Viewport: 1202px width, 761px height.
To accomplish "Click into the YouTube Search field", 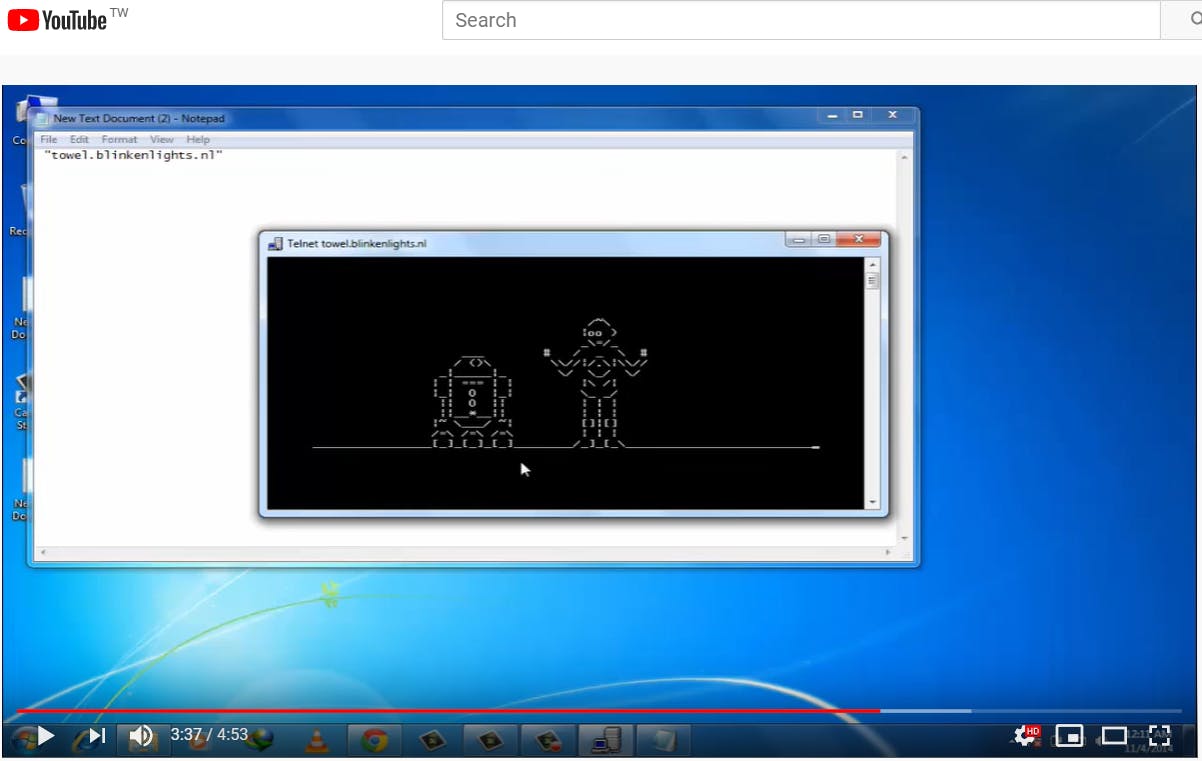I will 801,20.
